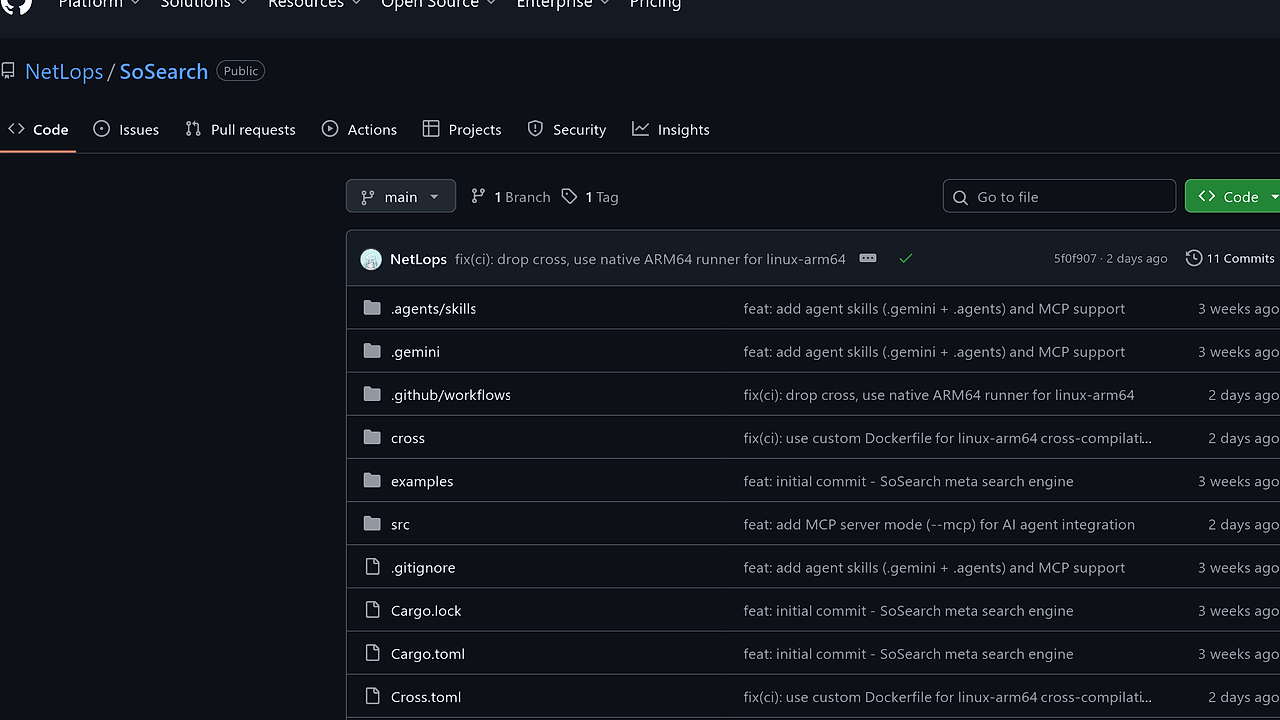
Task: Open the dropdown arrow on the green Code button
Action: (1274, 196)
